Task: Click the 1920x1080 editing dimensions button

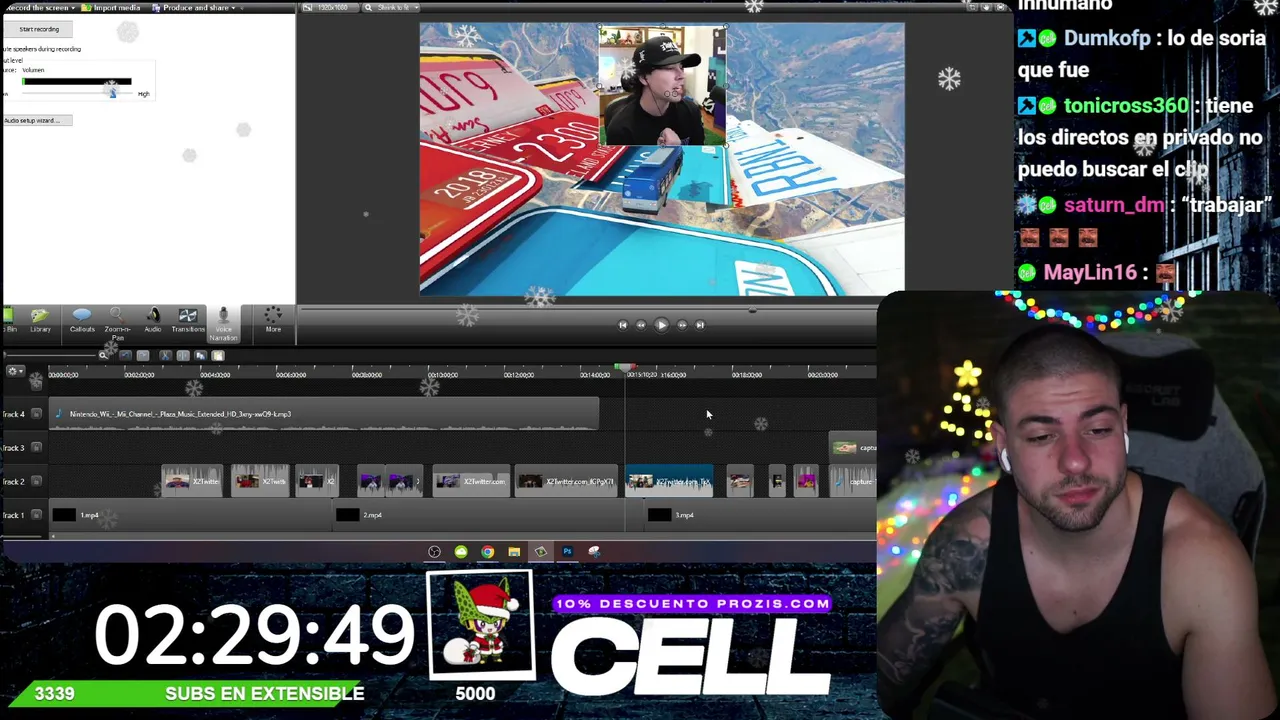Action: [331, 8]
